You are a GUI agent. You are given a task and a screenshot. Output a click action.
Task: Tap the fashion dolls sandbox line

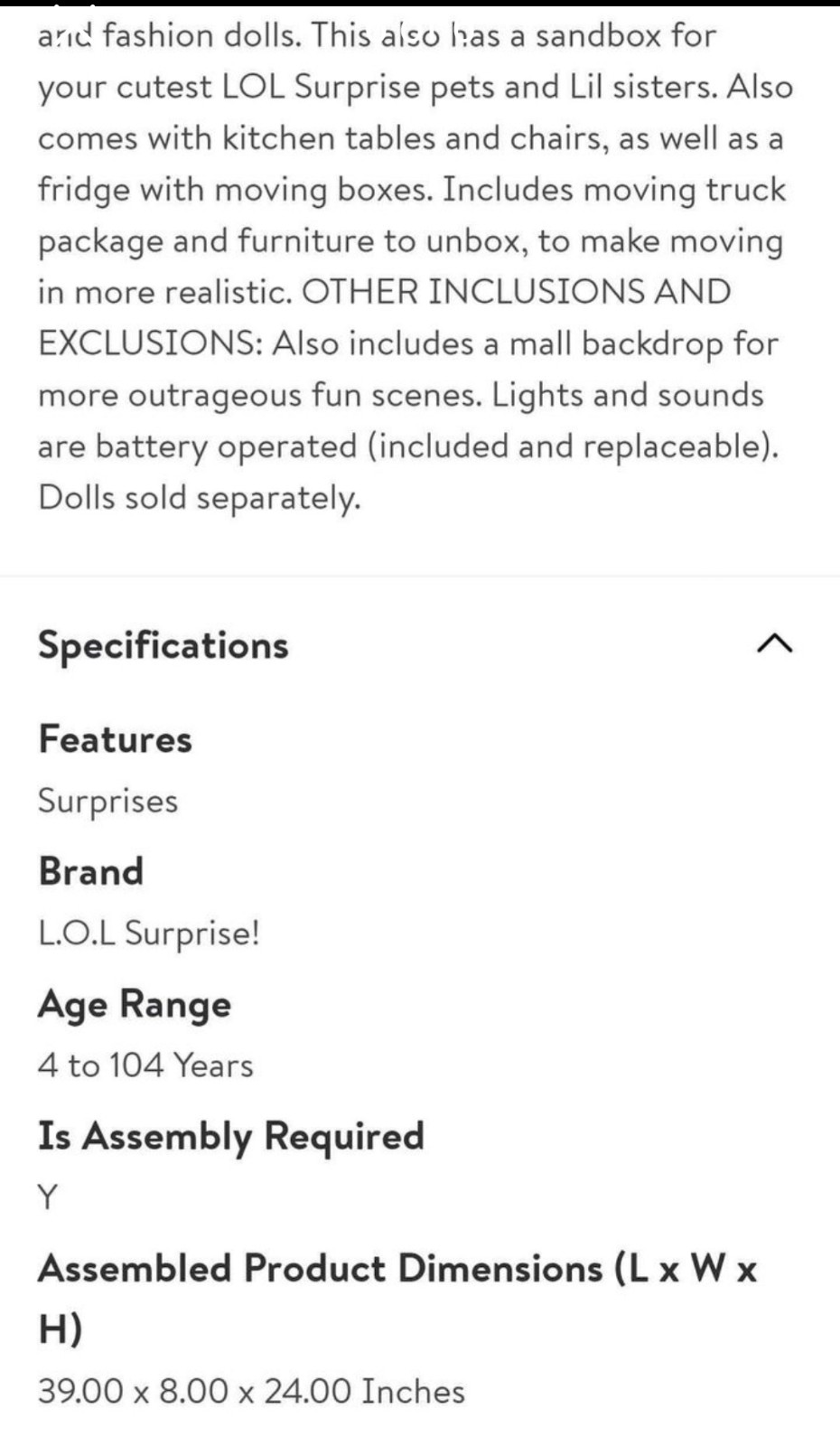click(x=377, y=36)
